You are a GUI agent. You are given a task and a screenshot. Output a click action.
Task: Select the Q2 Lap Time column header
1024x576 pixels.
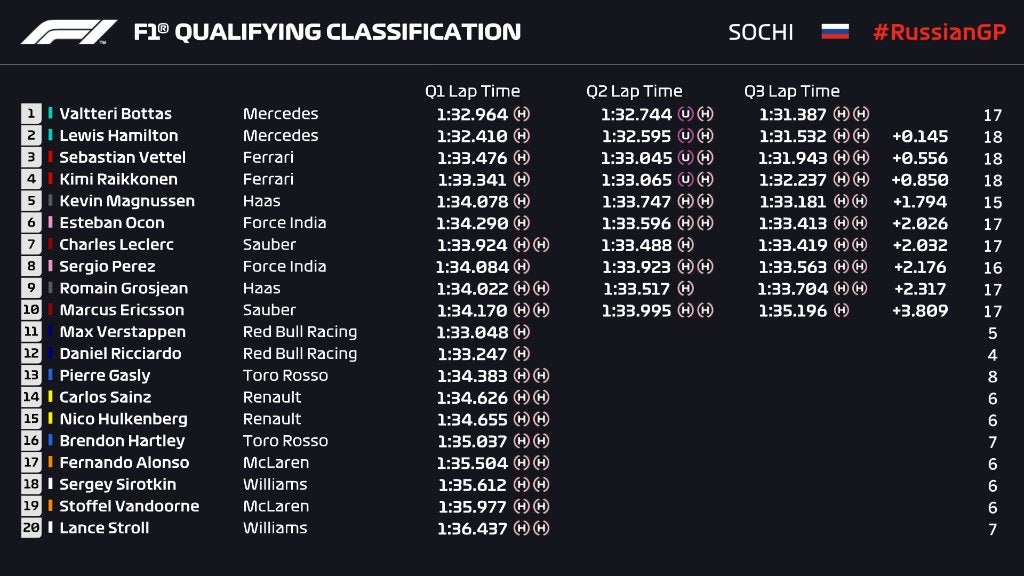[x=634, y=91]
